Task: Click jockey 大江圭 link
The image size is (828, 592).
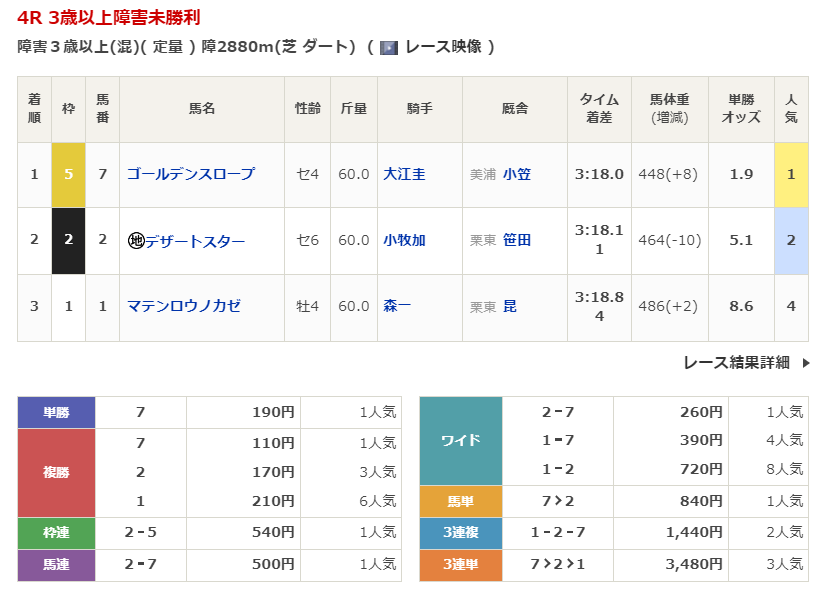Action: pyautogui.click(x=404, y=174)
